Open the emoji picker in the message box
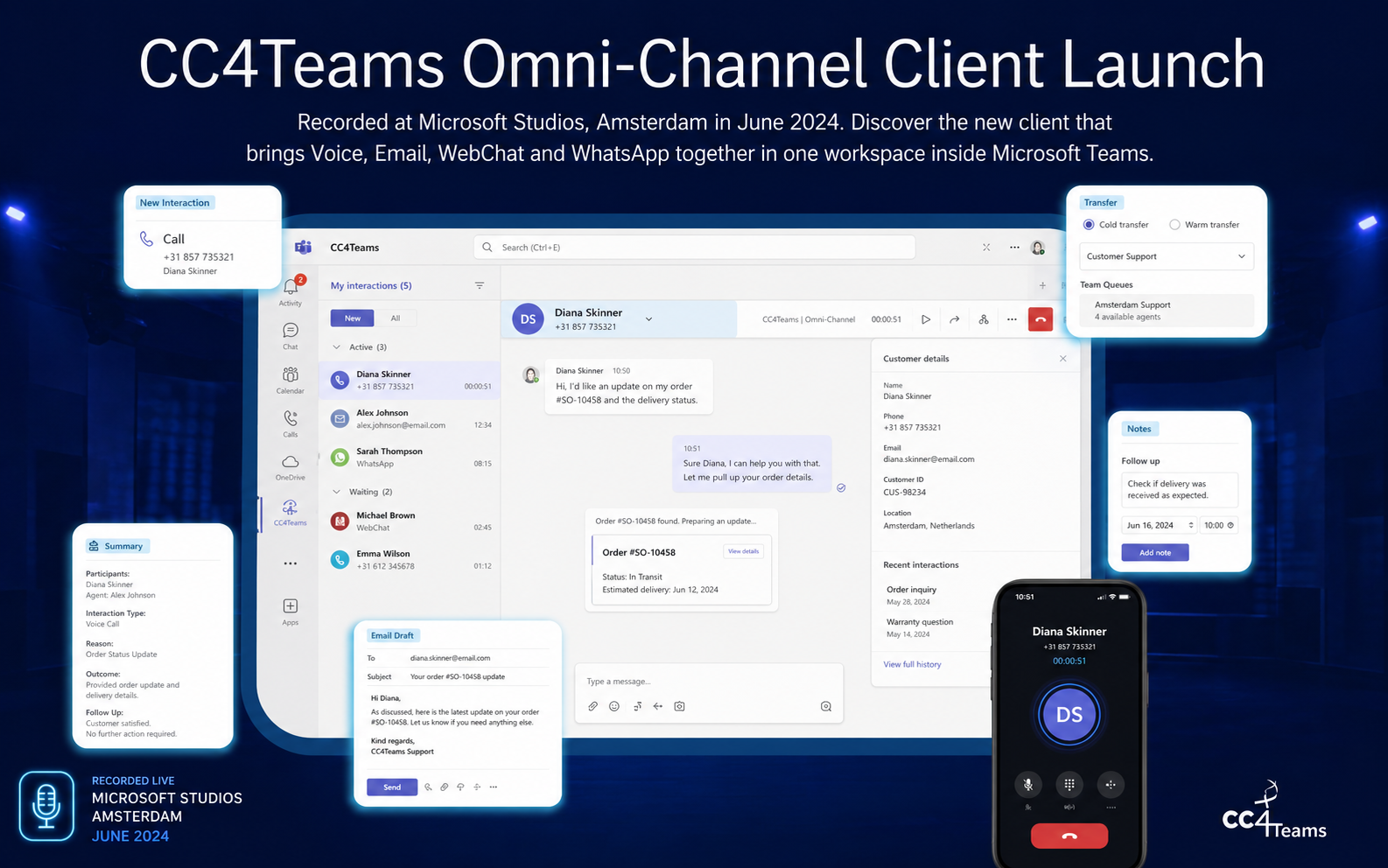Image resolution: width=1388 pixels, height=868 pixels. (x=614, y=706)
